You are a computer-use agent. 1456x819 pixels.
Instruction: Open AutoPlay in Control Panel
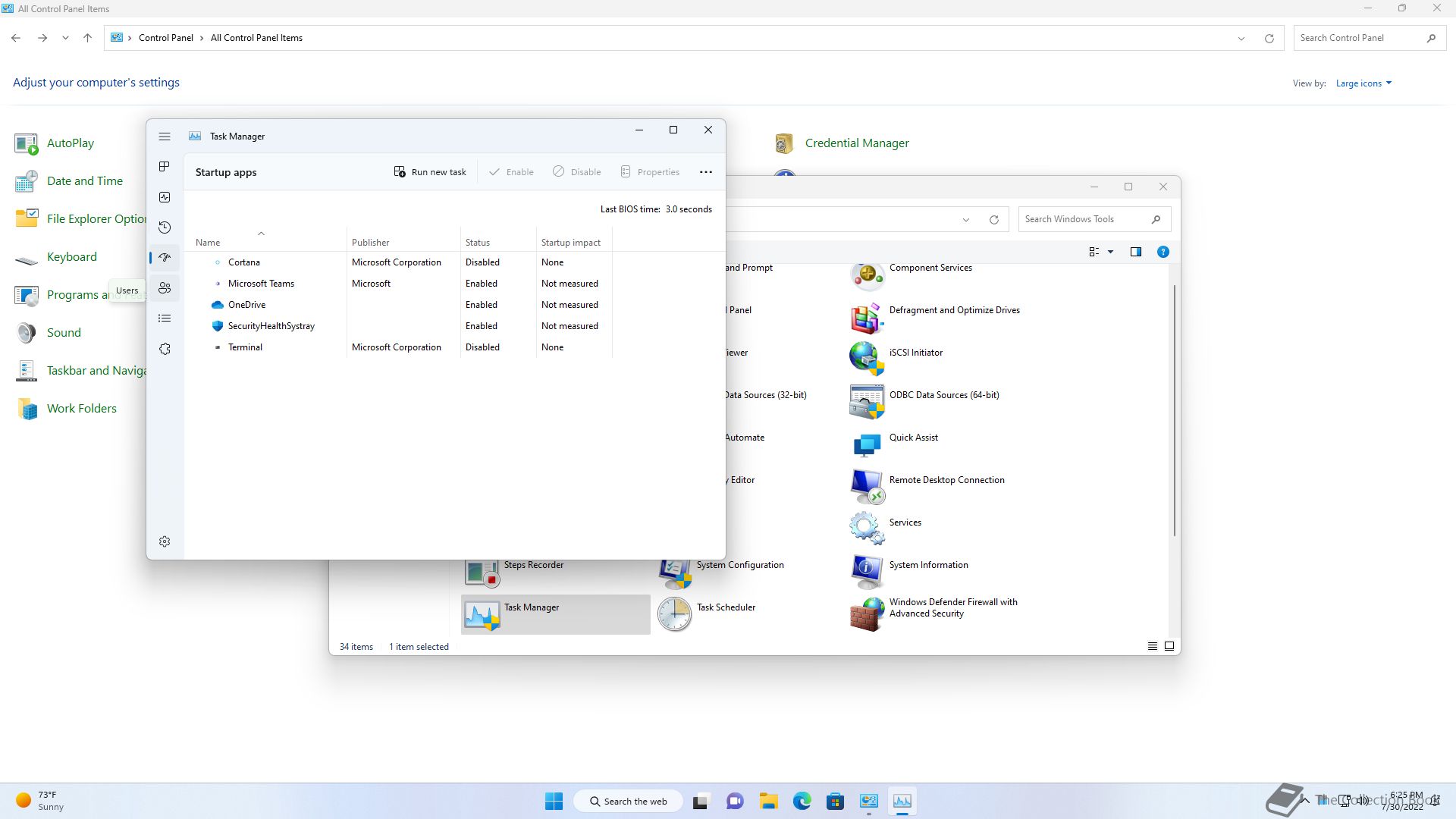tap(55, 143)
